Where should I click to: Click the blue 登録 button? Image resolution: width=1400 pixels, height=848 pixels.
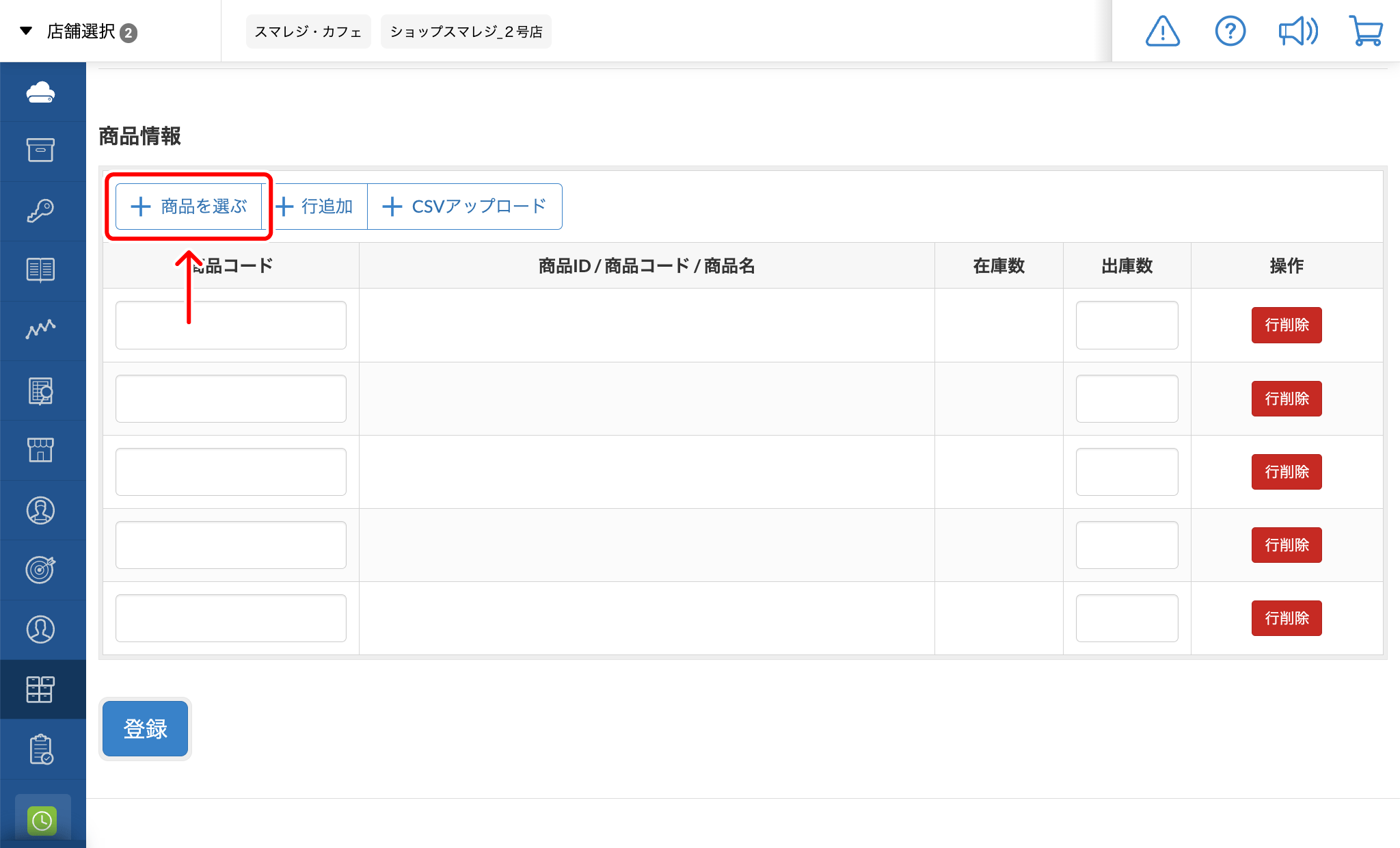pos(145,729)
